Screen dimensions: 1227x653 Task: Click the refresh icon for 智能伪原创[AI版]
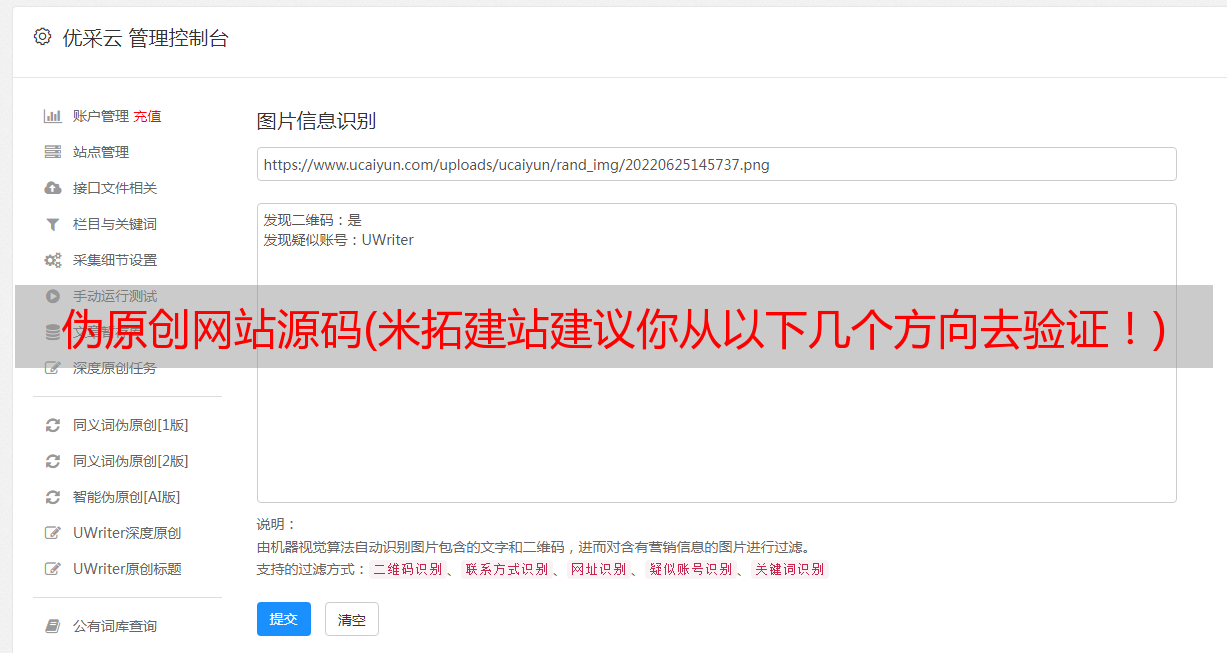[x=53, y=497]
